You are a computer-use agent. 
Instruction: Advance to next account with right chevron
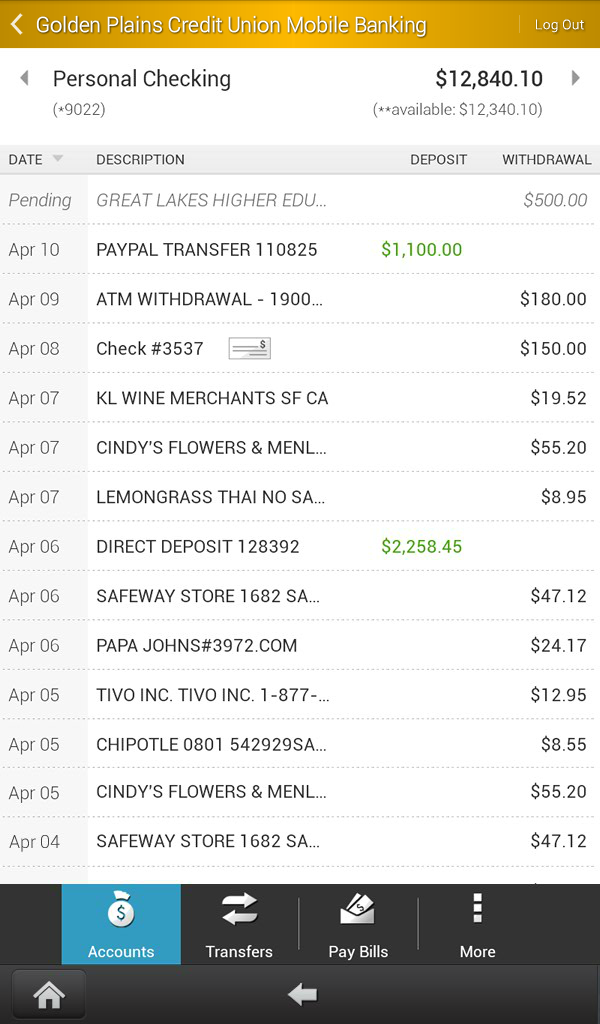[577, 77]
